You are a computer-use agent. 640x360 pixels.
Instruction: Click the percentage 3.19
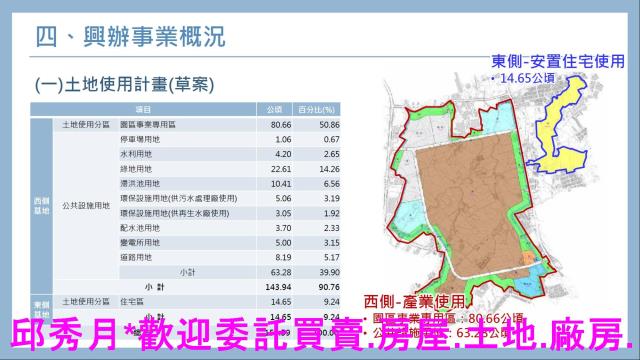(331, 198)
